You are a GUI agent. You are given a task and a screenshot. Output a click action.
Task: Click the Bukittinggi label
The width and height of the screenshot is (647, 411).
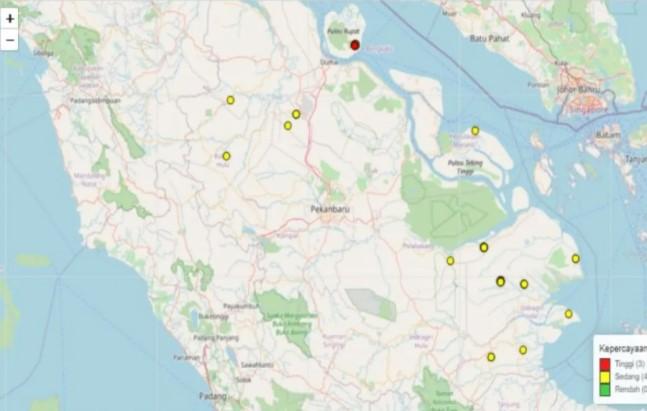[213, 317]
